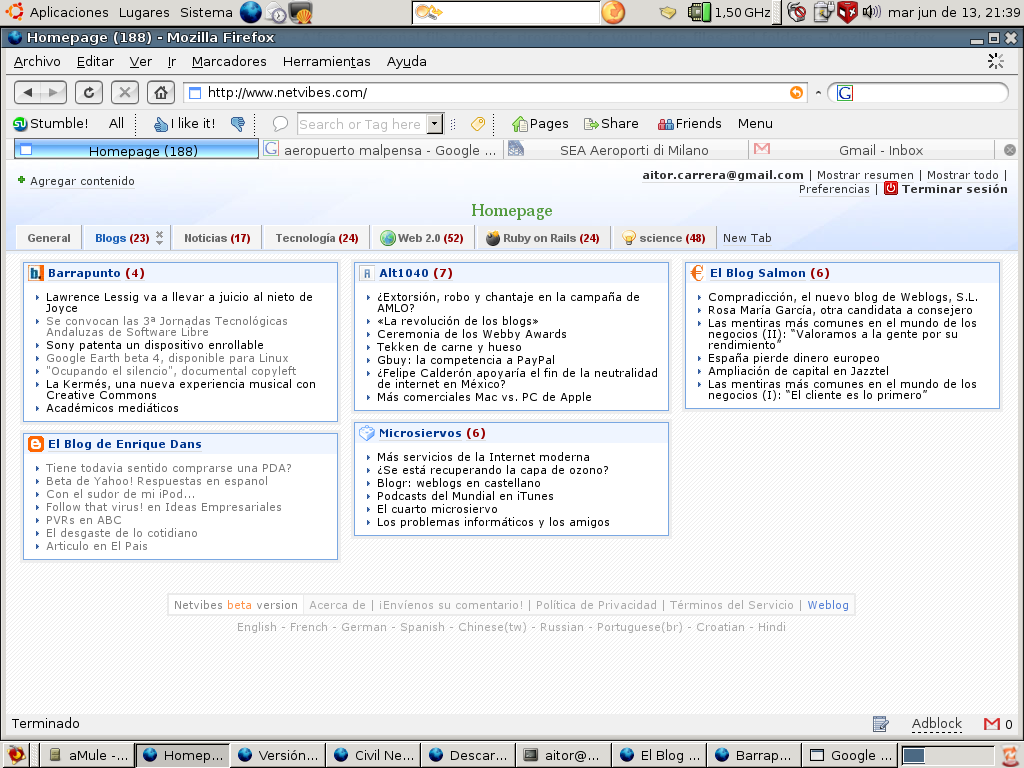Click the Adblock status bar button
This screenshot has height=768, width=1024.
click(936, 724)
